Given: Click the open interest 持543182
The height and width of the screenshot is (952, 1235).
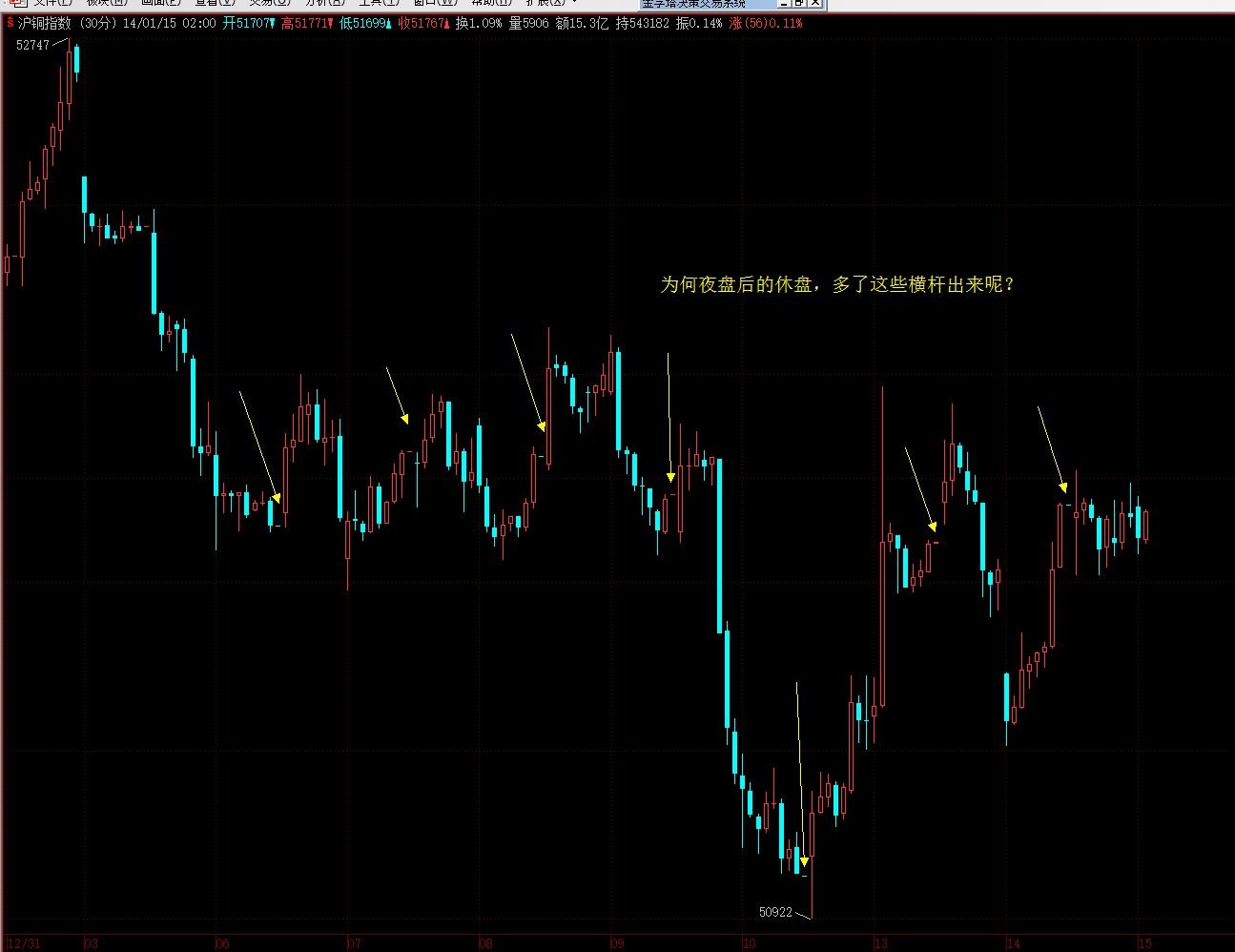Looking at the screenshot, I should coord(643,23).
